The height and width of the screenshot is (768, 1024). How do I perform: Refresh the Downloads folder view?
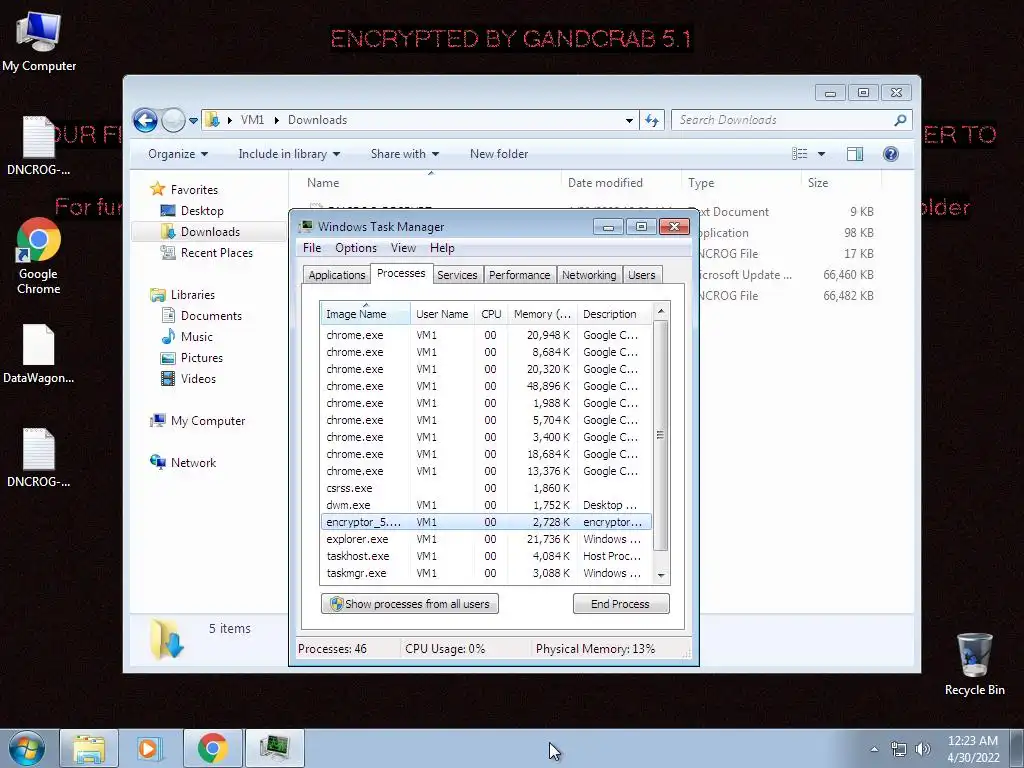pyautogui.click(x=652, y=120)
